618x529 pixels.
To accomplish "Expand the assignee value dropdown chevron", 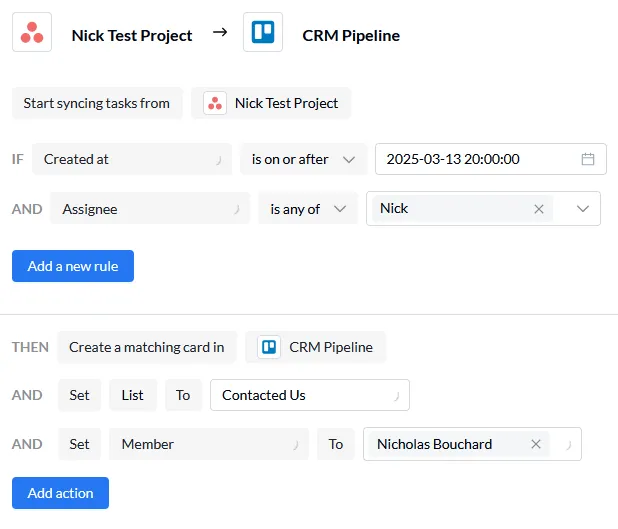I will pos(583,209).
